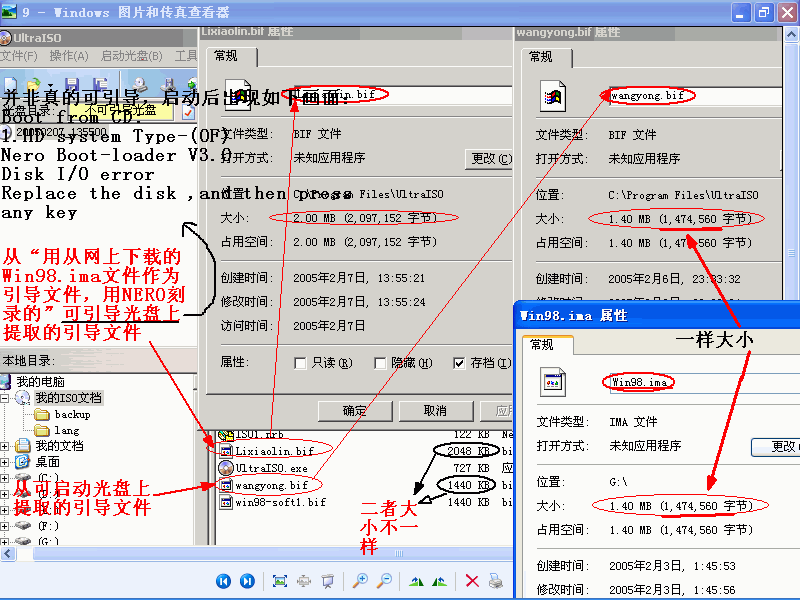
Task: Click the Lixiaolin.bif file icon in list
Action: coord(226,451)
